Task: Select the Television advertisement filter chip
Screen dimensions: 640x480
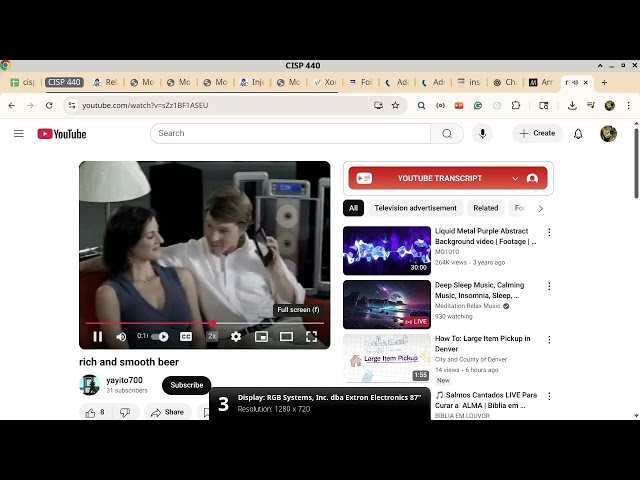Action: pos(415,208)
